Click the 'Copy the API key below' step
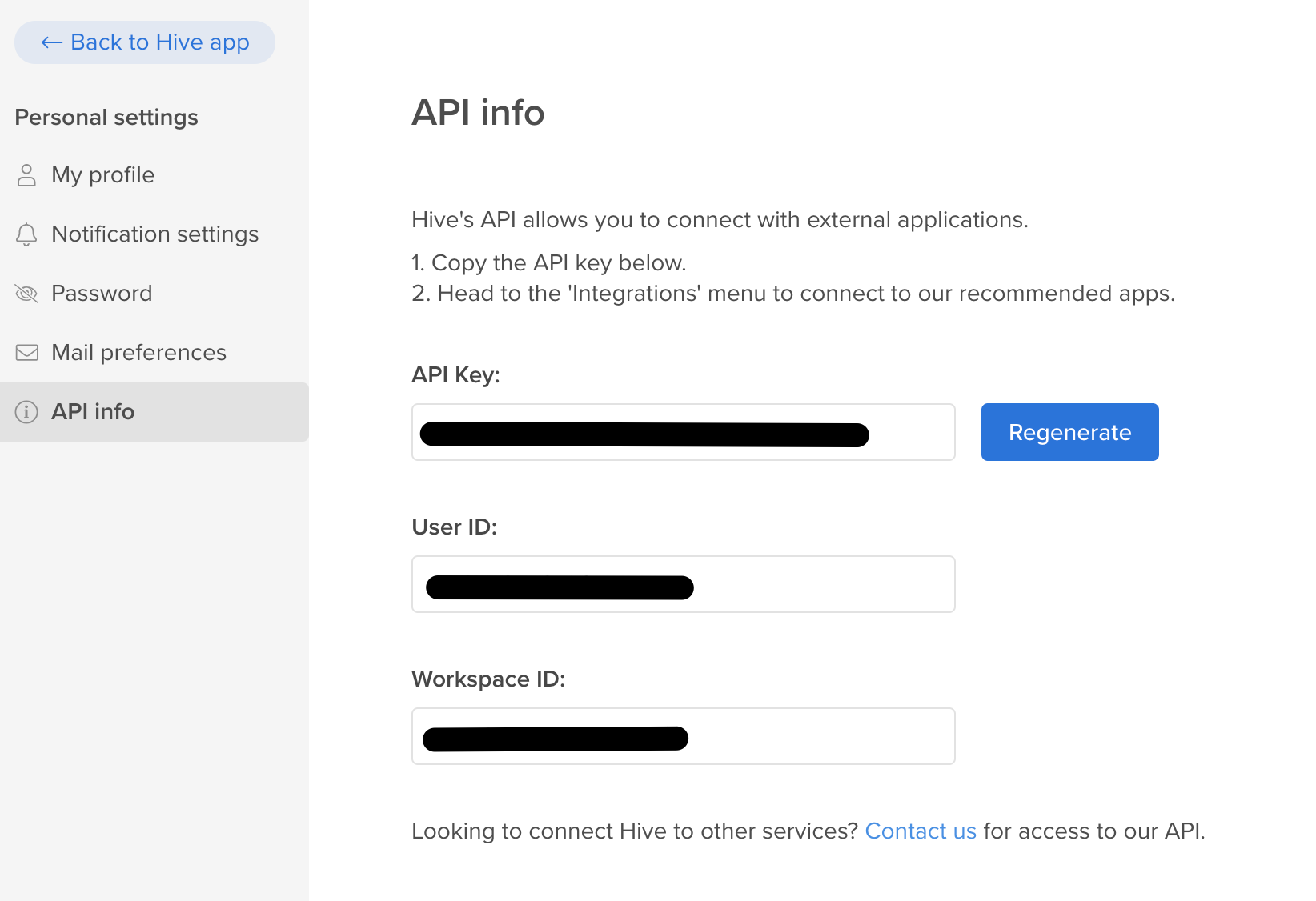This screenshot has height=901, width=1316. 549,263
